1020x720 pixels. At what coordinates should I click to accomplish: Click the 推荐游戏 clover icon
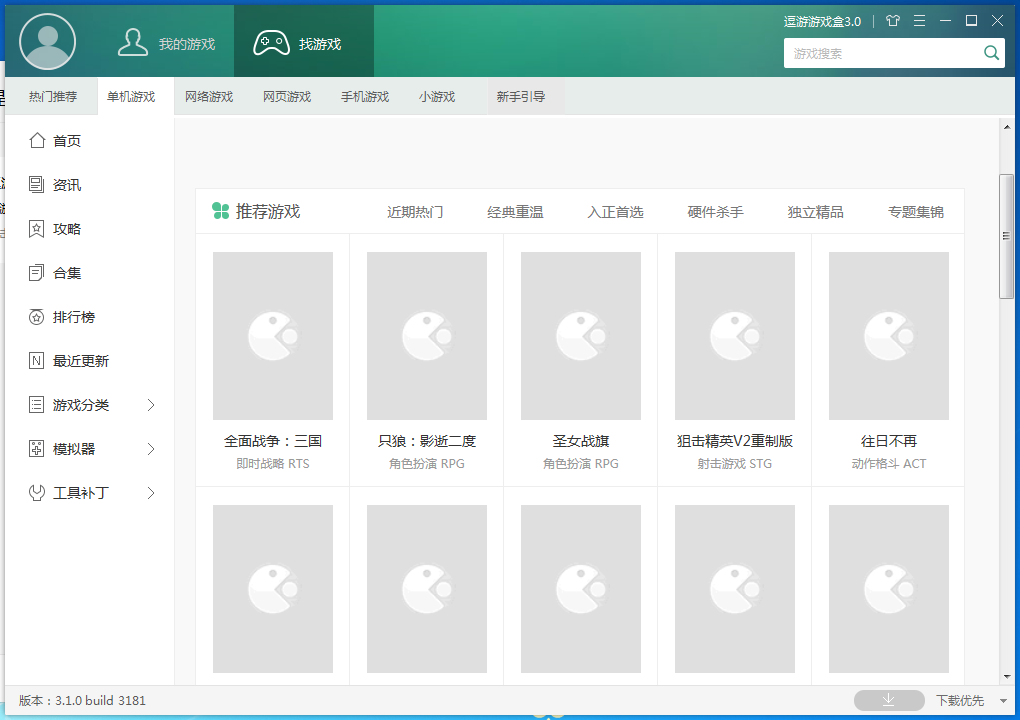[221, 211]
